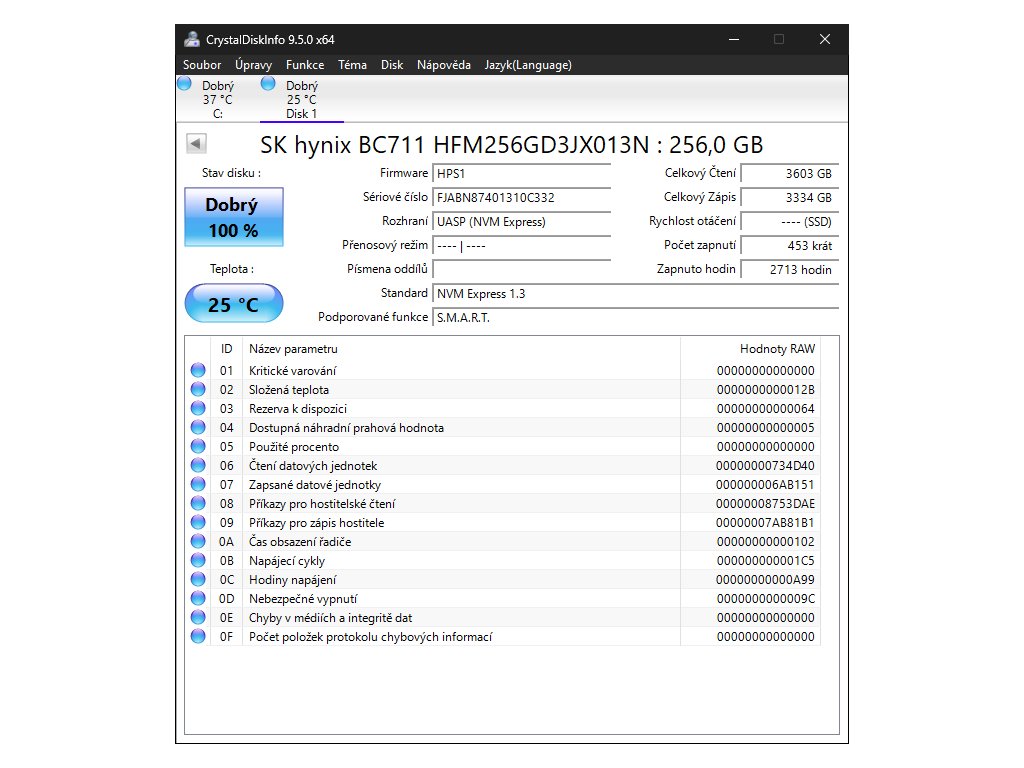Screen dimensions: 1024x768
Task: Click the status orb for Kritické varování
Action: [197, 371]
